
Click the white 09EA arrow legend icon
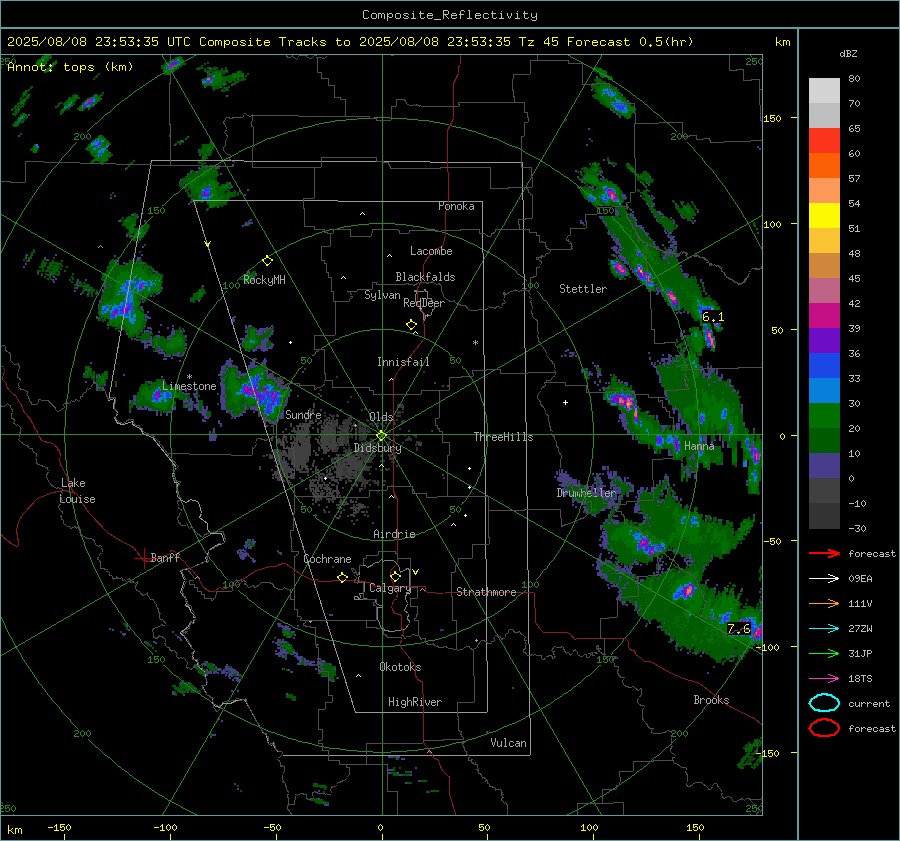point(824,579)
